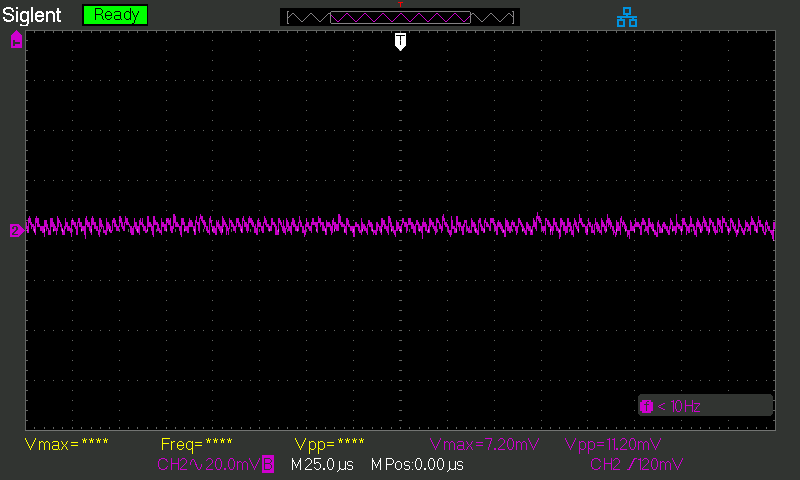Select the yellow Freq measurement readout
Image resolution: width=800 pixels, height=480 pixels.
[x=196, y=444]
